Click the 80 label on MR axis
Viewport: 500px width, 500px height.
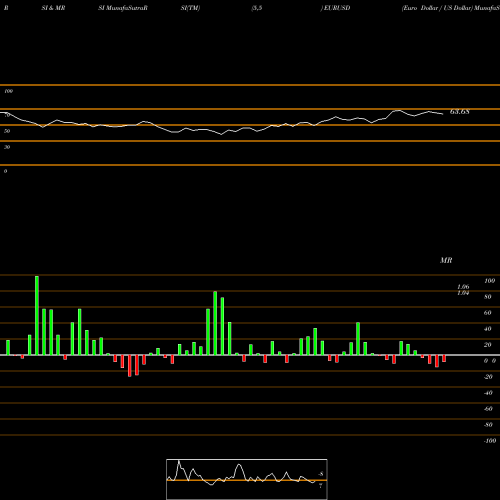click(488, 297)
